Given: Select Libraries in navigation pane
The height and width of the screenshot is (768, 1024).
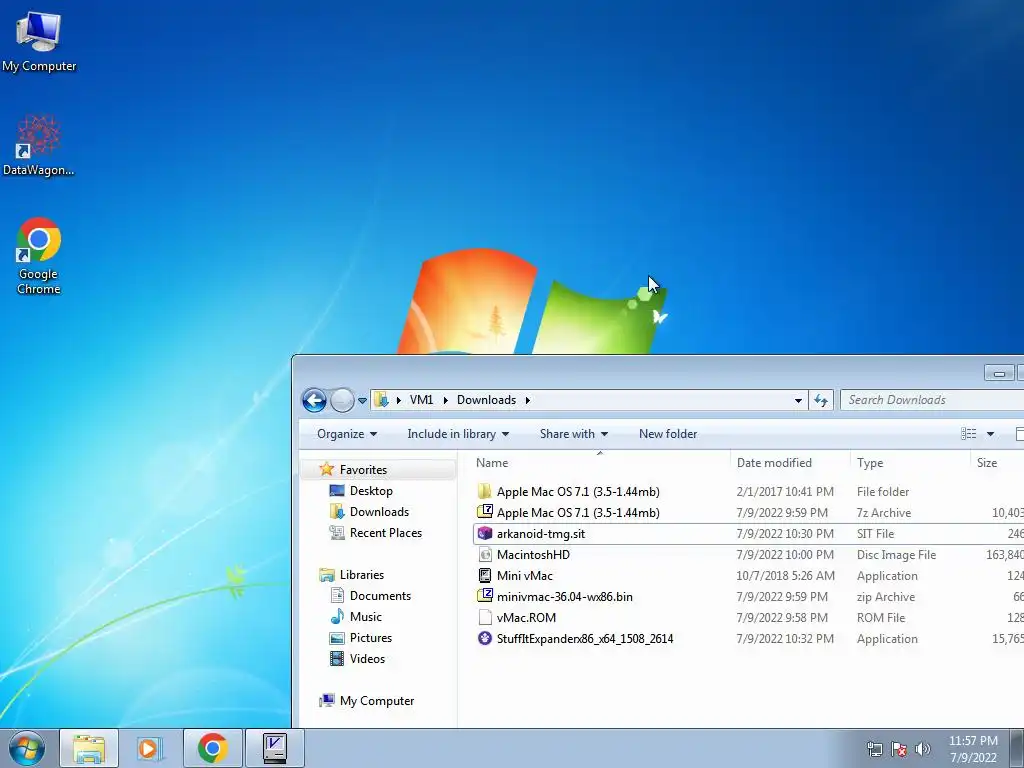Looking at the screenshot, I should click(x=361, y=575).
